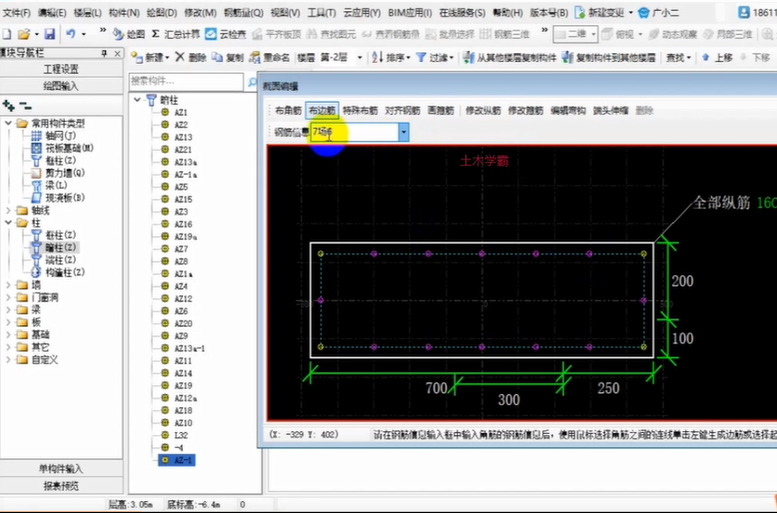Expand the 墙 folder
Image resolution: width=777 pixels, height=513 pixels.
pyautogui.click(x=8, y=285)
